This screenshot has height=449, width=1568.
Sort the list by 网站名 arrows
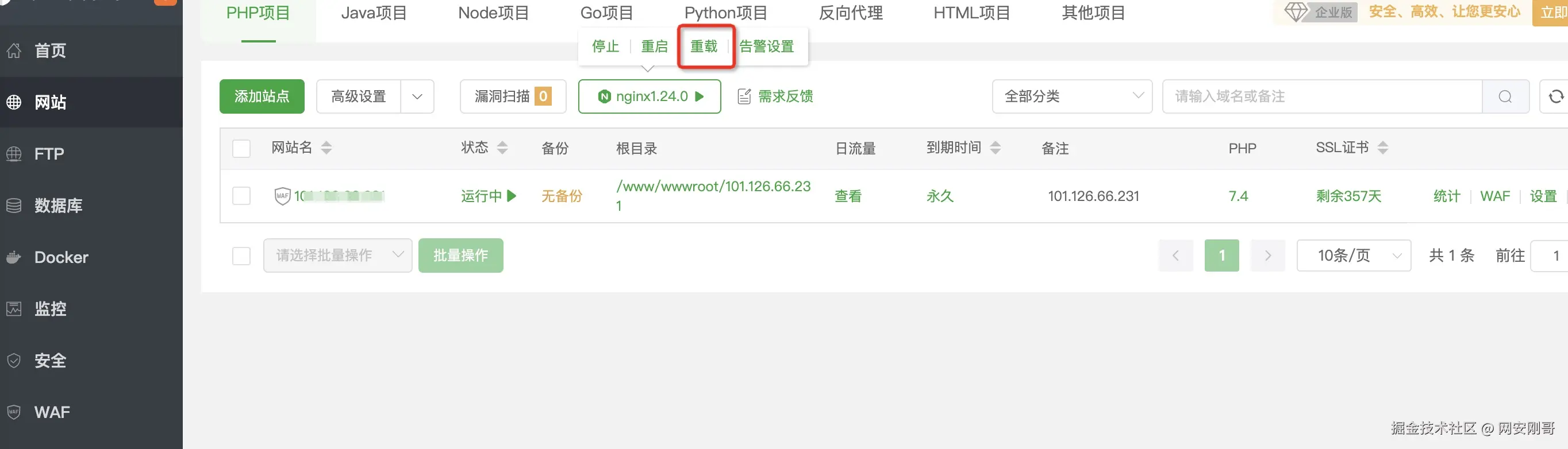click(326, 147)
